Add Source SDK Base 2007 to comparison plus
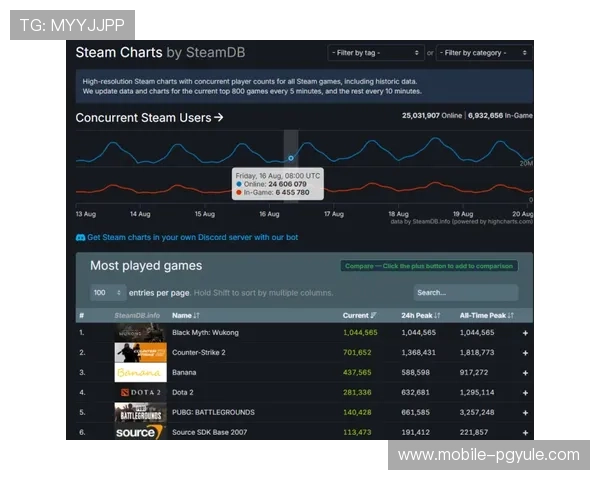The image size is (600, 480). 525,433
